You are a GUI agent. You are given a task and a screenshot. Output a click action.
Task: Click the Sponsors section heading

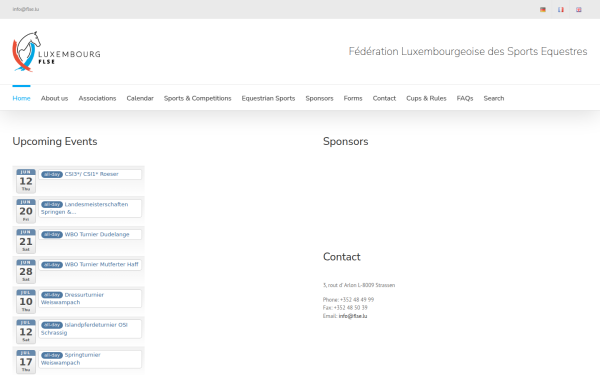(346, 142)
